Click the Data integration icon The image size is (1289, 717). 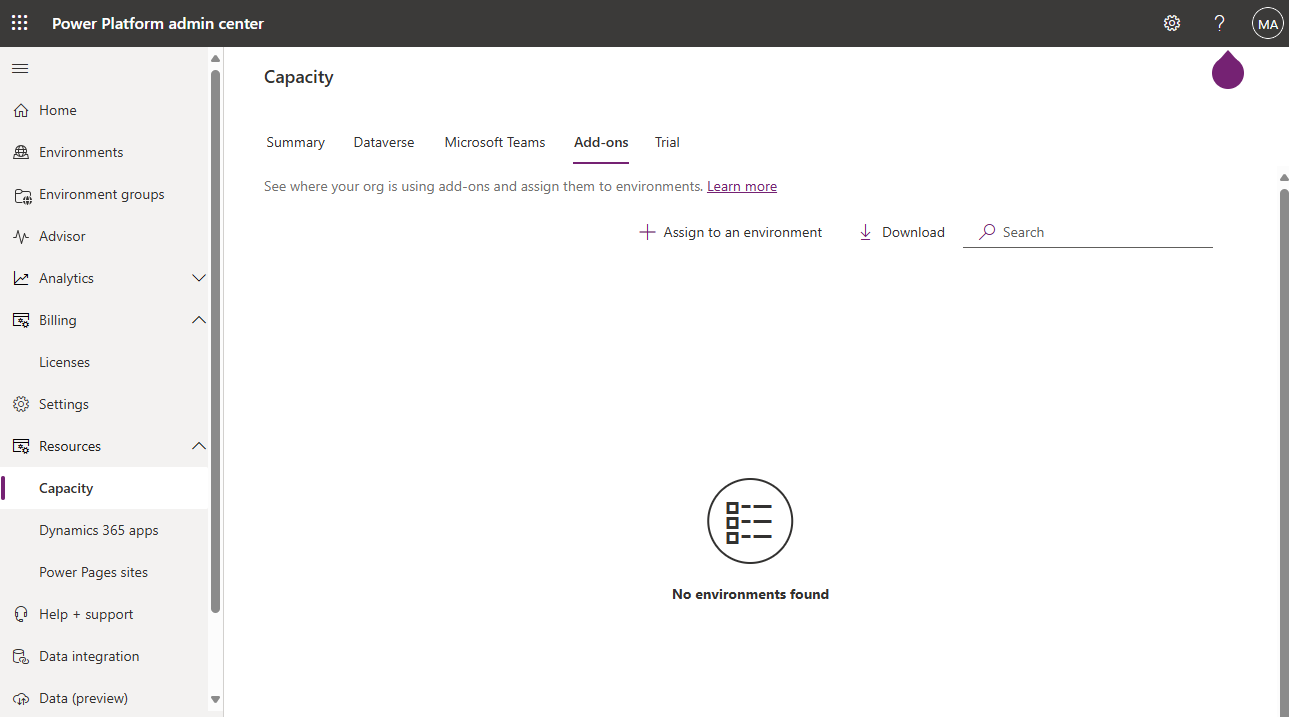click(21, 656)
